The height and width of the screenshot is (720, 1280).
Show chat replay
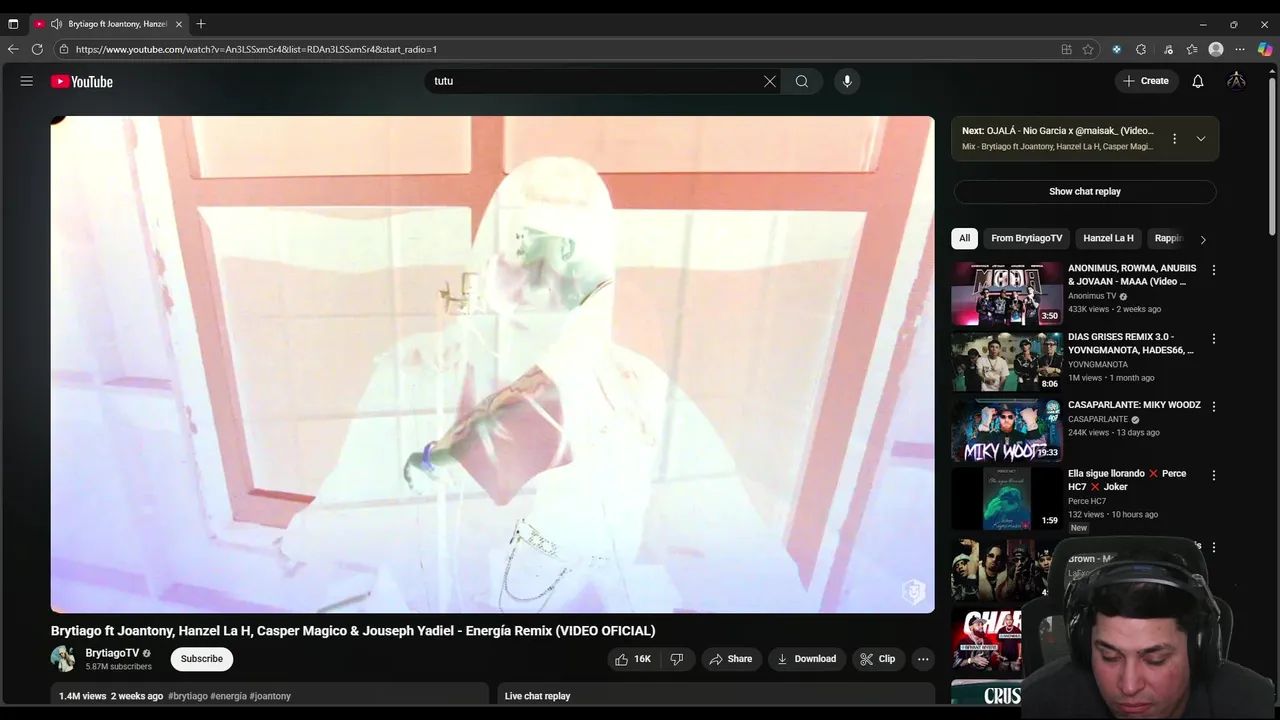pyautogui.click(x=1085, y=191)
